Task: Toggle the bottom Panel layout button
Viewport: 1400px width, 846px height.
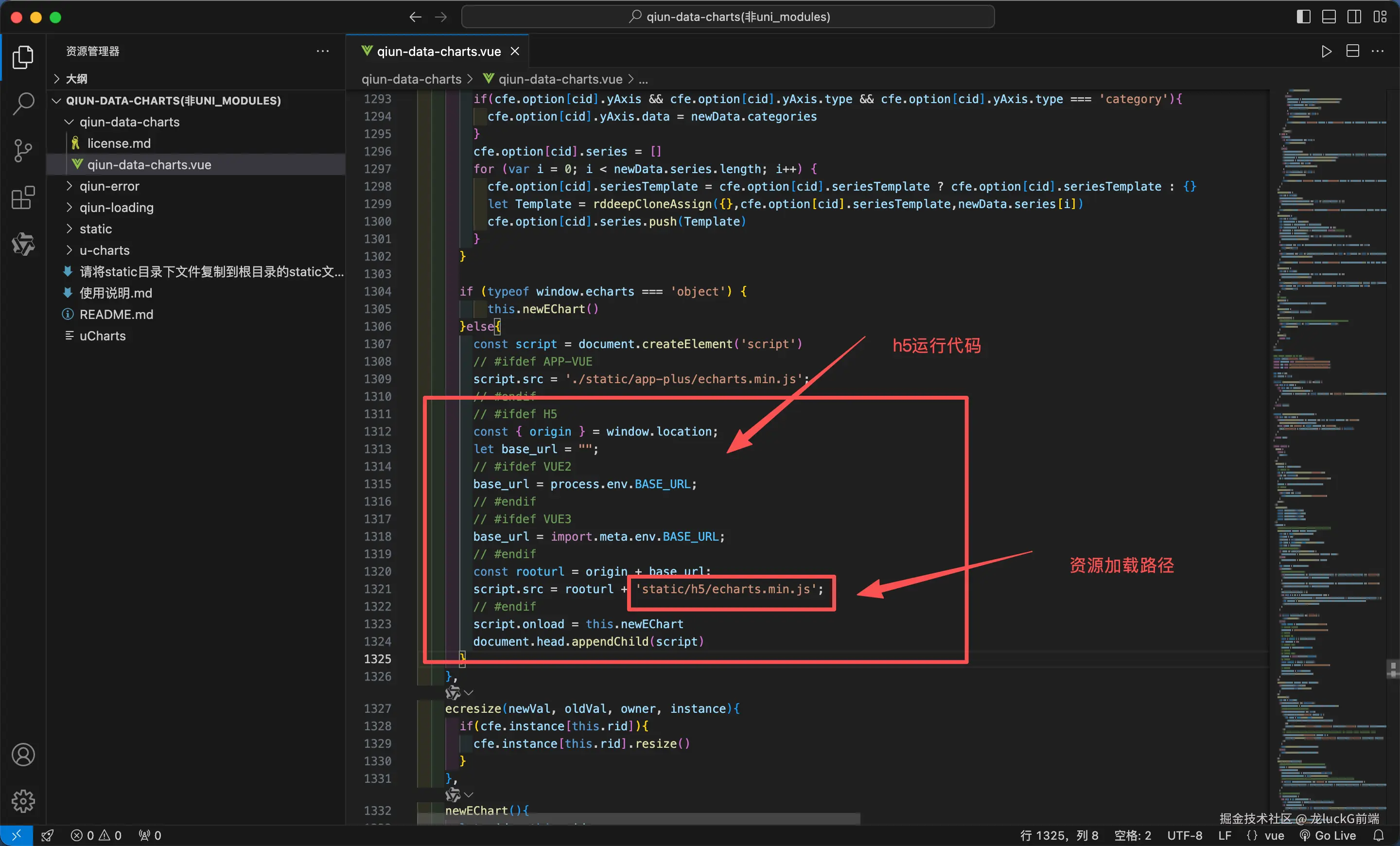Action: [1329, 17]
